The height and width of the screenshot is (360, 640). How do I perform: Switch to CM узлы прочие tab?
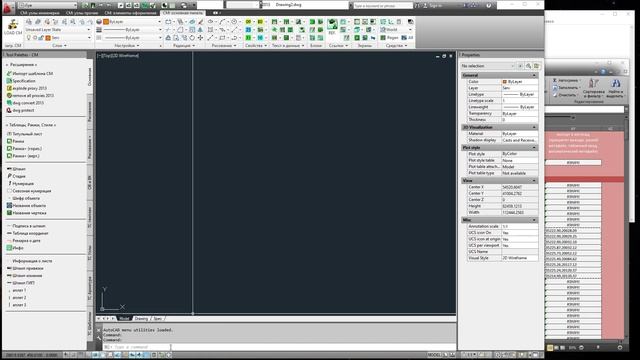(82, 13)
